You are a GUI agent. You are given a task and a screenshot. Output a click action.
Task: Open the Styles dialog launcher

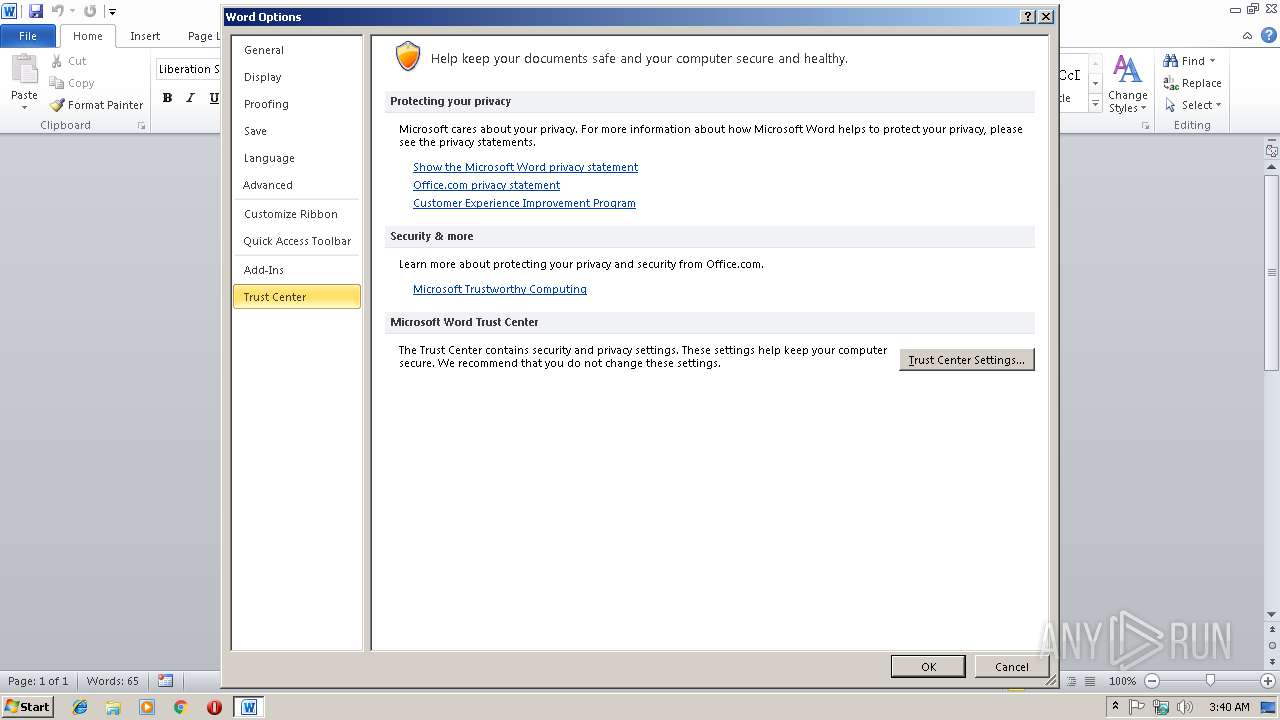(1144, 126)
